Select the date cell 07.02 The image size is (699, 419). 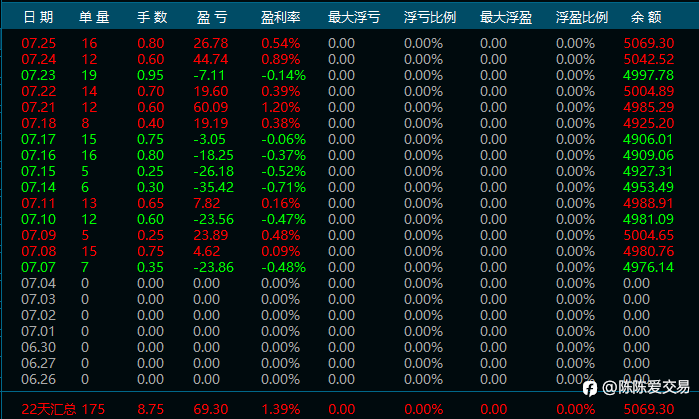(39, 316)
